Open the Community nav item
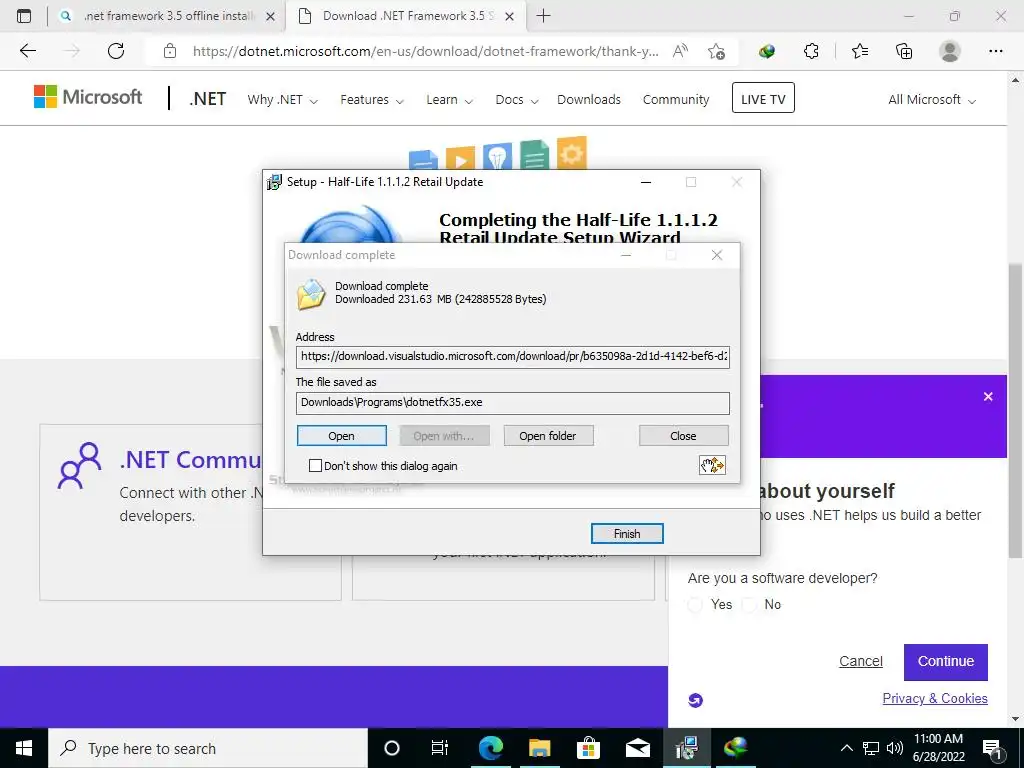The width and height of the screenshot is (1024, 768). 676,100
